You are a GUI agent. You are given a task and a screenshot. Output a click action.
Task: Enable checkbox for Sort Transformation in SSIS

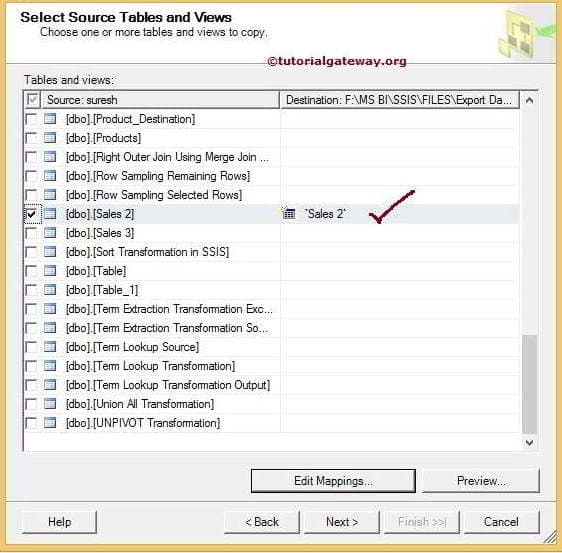(x=31, y=252)
